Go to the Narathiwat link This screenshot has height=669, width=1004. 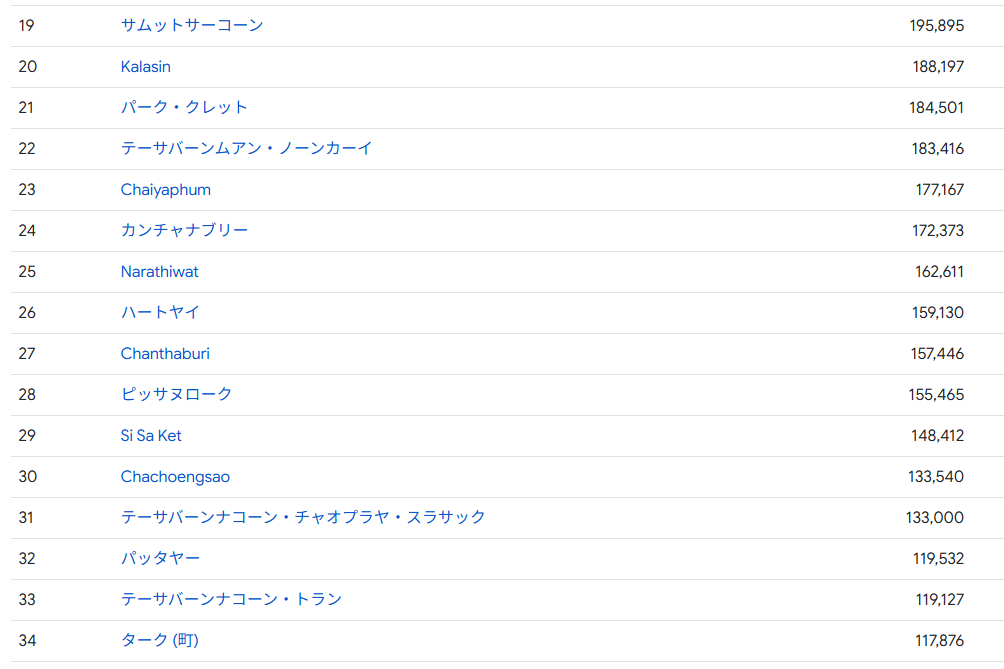click(x=160, y=271)
